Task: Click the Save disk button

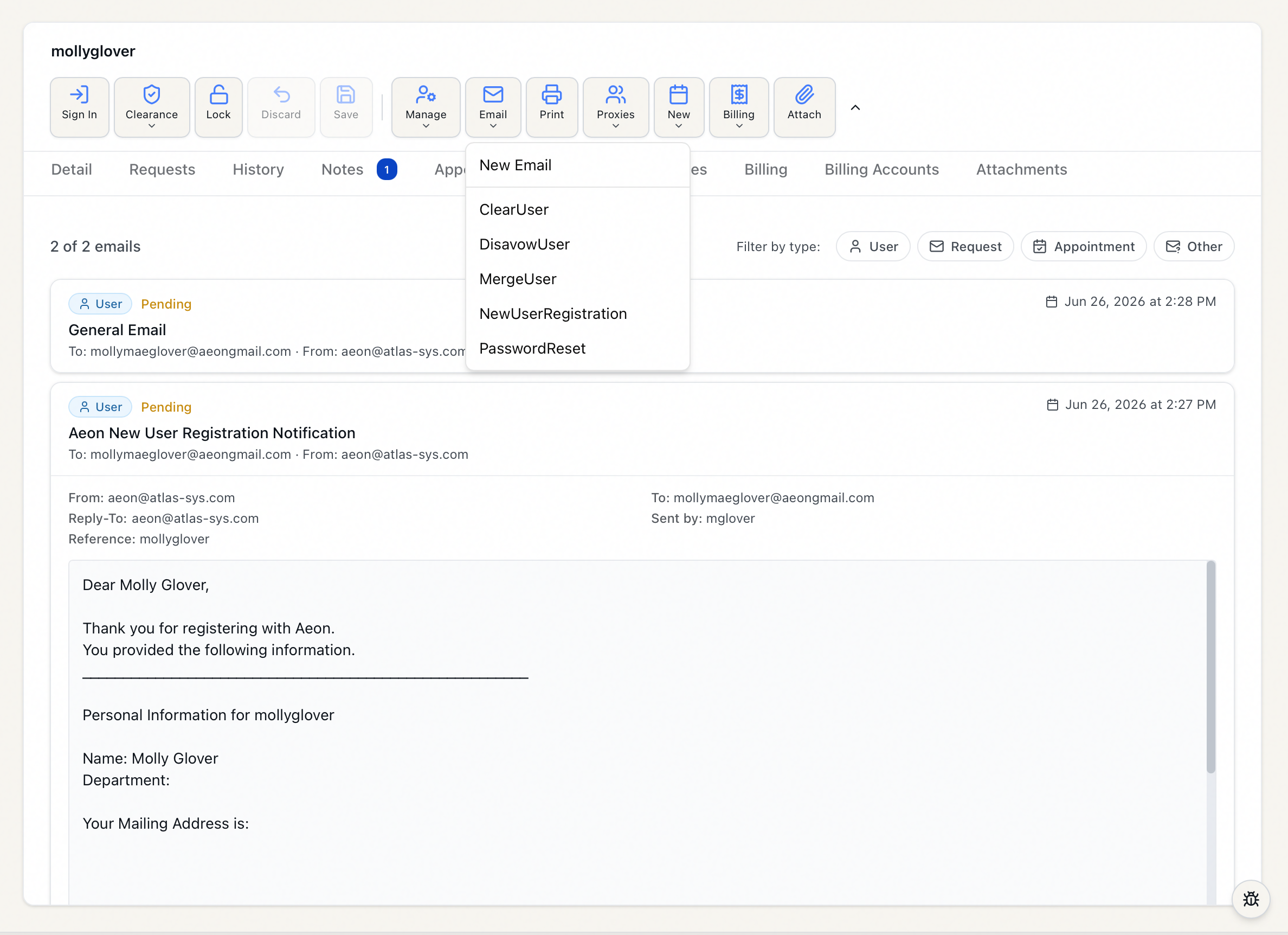Action: coord(346,107)
